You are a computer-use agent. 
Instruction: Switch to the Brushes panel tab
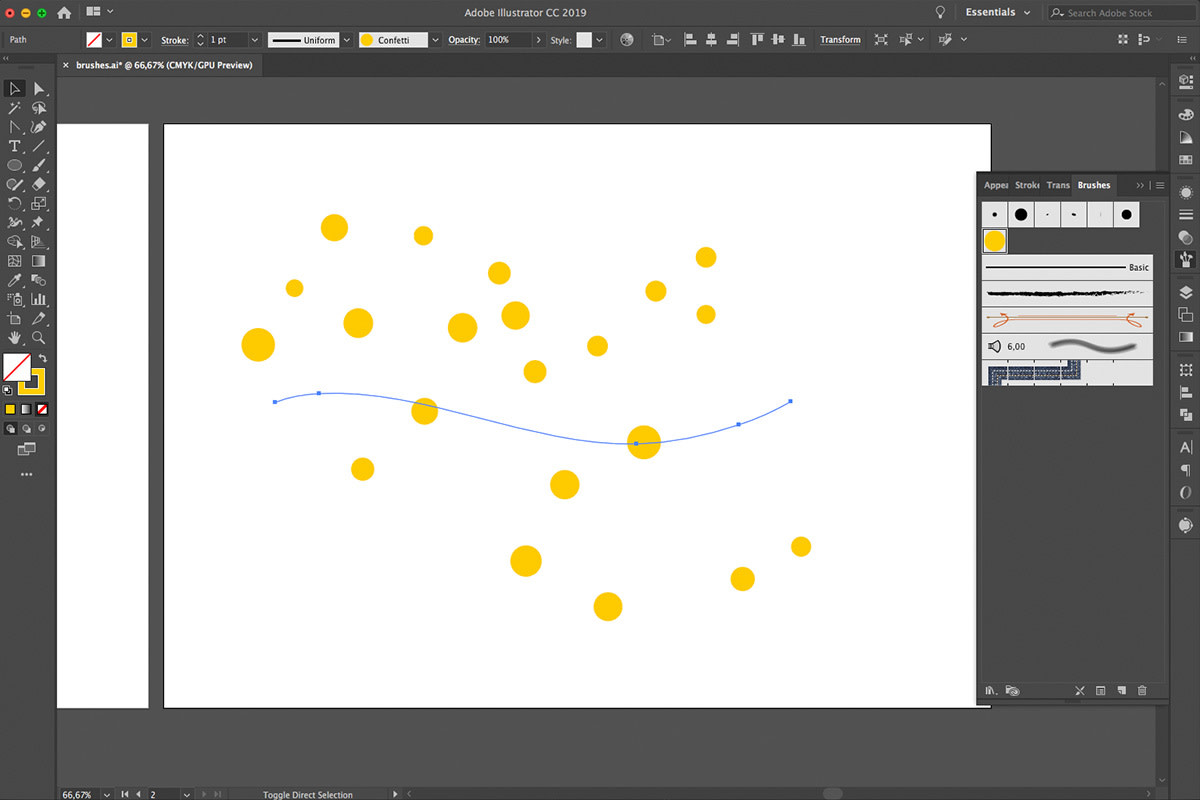1093,185
